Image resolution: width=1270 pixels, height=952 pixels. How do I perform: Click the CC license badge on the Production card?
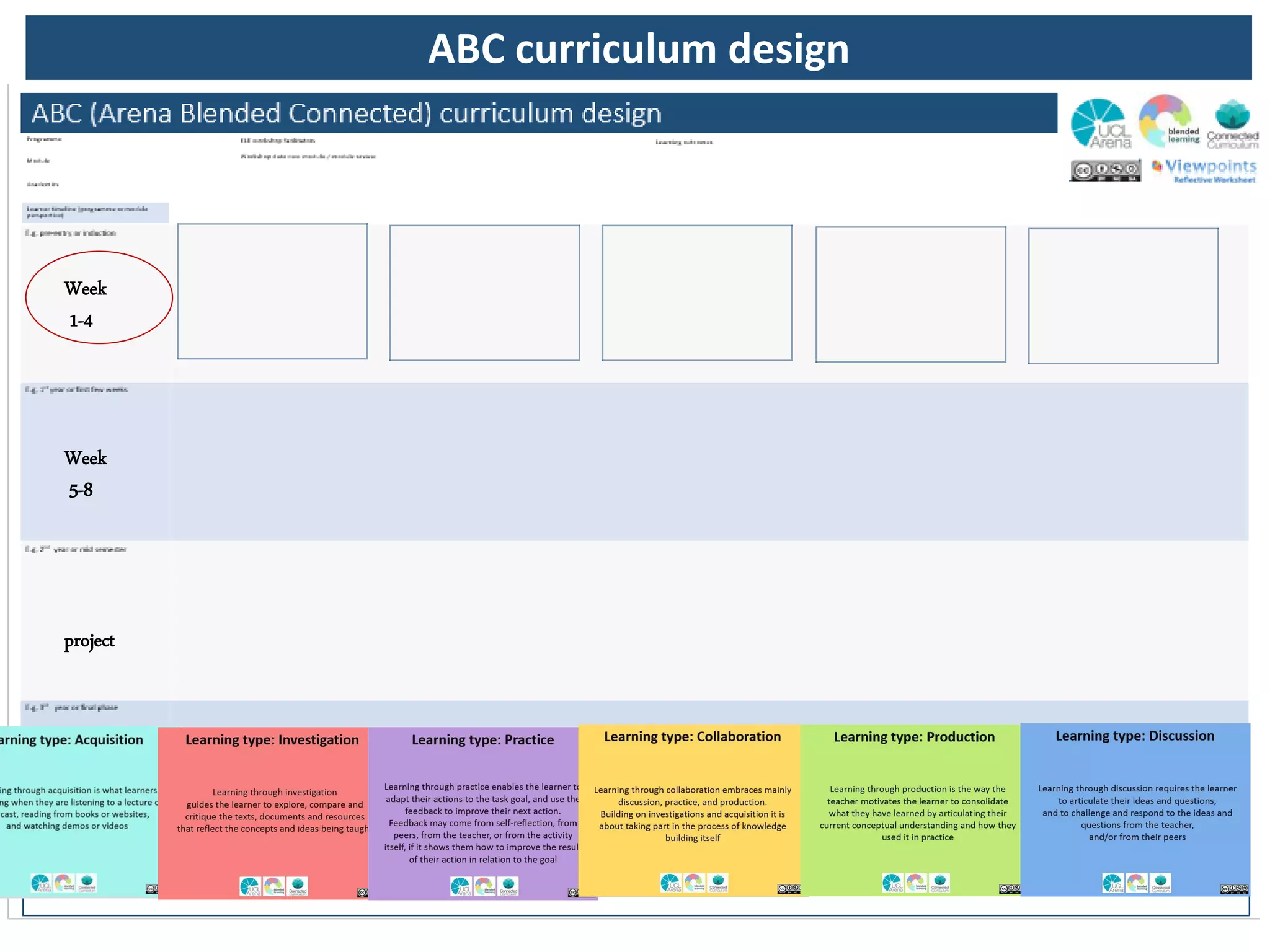[1010, 889]
